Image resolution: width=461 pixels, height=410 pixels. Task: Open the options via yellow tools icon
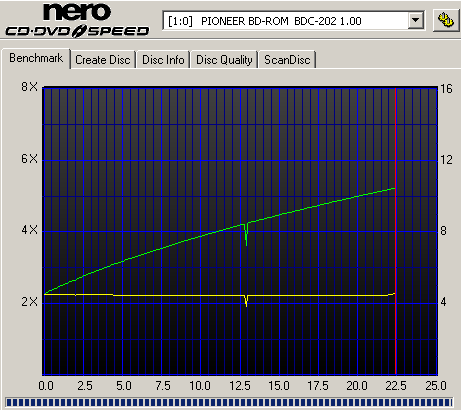[446, 21]
